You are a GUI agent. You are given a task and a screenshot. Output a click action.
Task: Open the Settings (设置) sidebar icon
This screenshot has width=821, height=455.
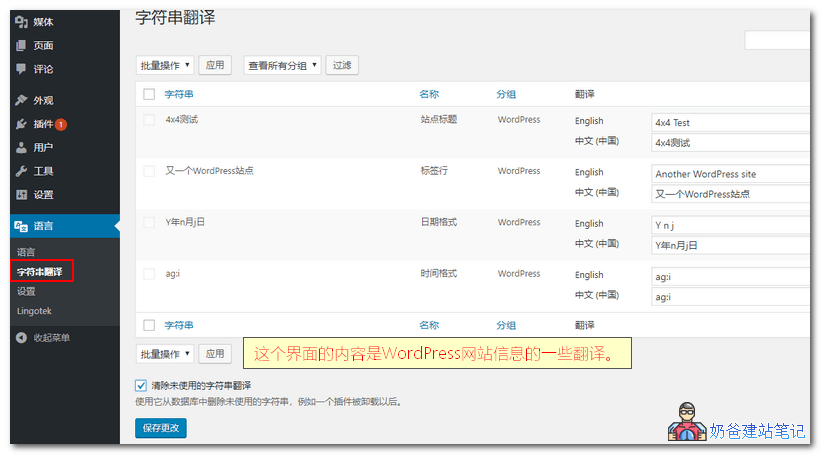click(21, 195)
